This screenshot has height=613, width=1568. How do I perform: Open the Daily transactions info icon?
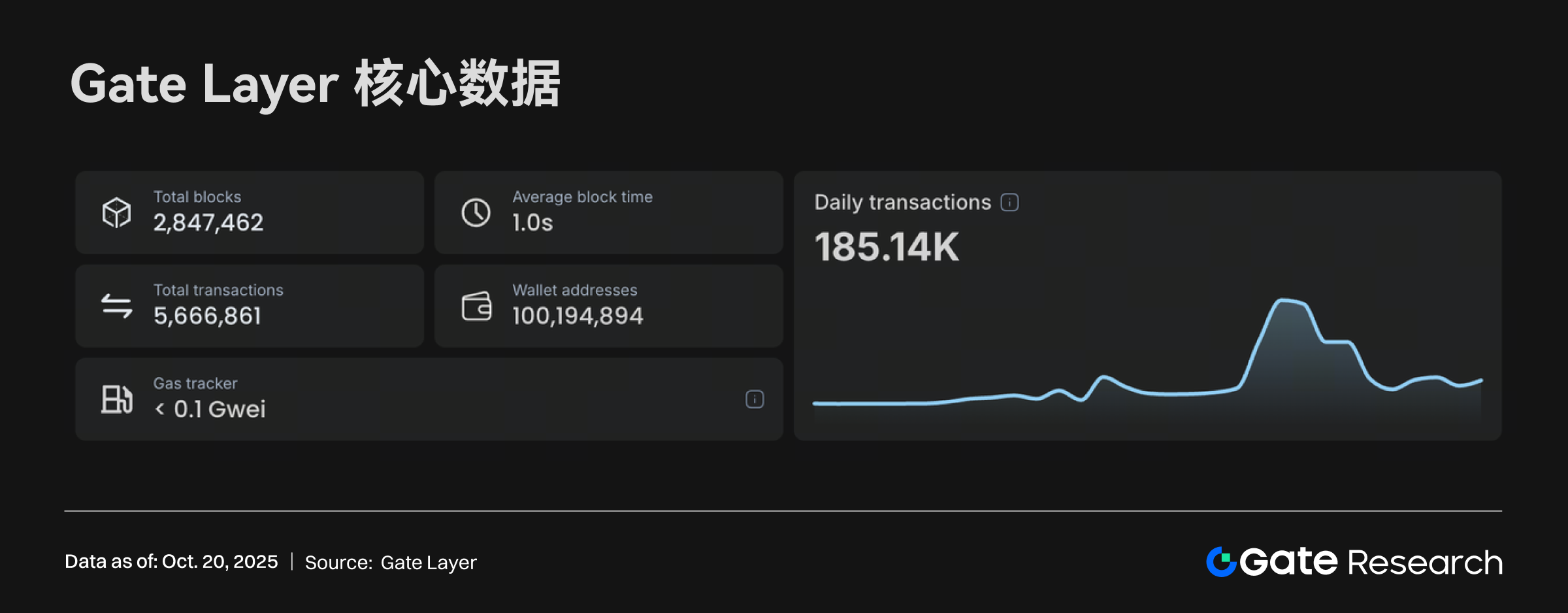[1009, 203]
